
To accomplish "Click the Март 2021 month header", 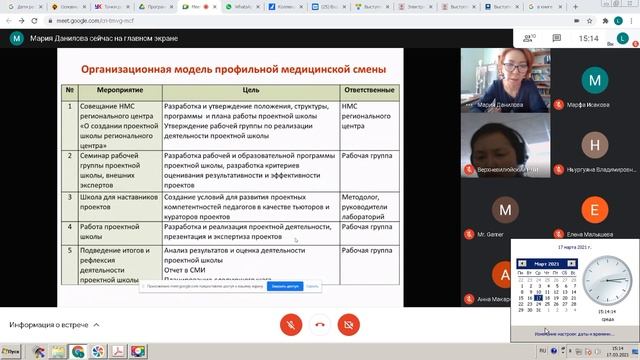I will point(547,264).
